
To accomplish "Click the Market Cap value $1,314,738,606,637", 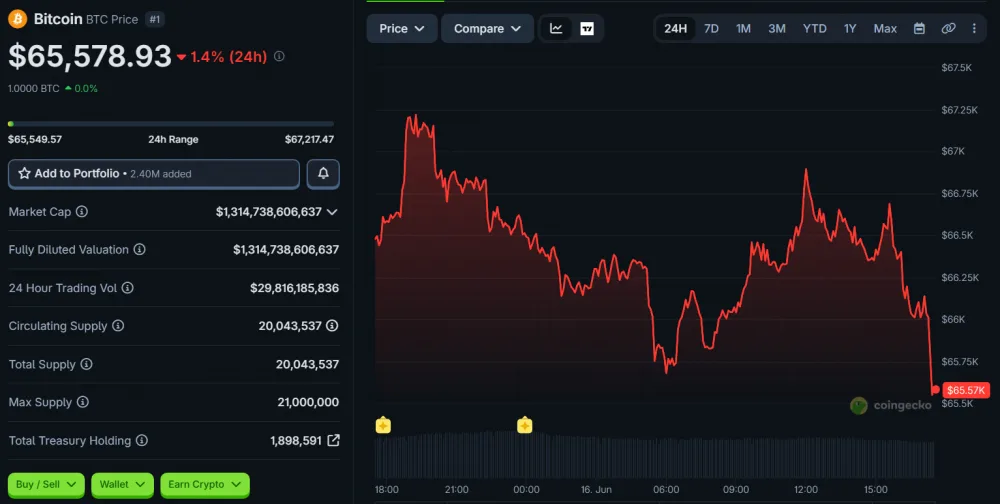I will click(268, 212).
